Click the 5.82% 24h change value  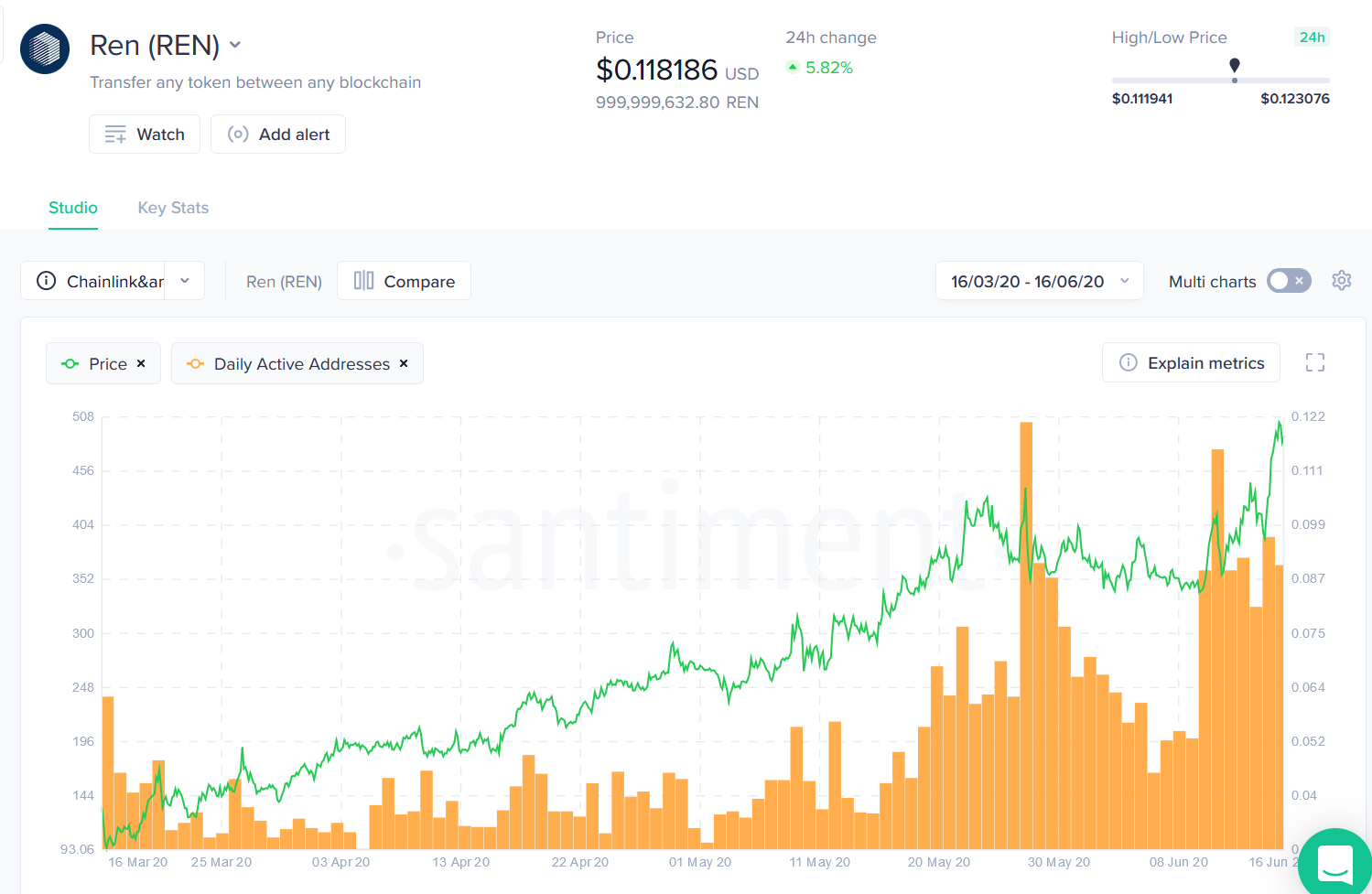click(829, 68)
